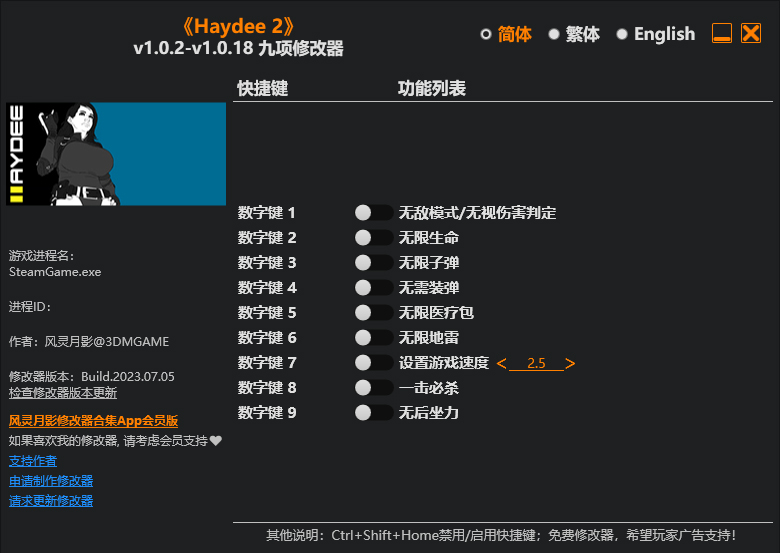Click the 数字键 8 hotkey label
The width and height of the screenshot is (780, 553).
click(x=267, y=387)
